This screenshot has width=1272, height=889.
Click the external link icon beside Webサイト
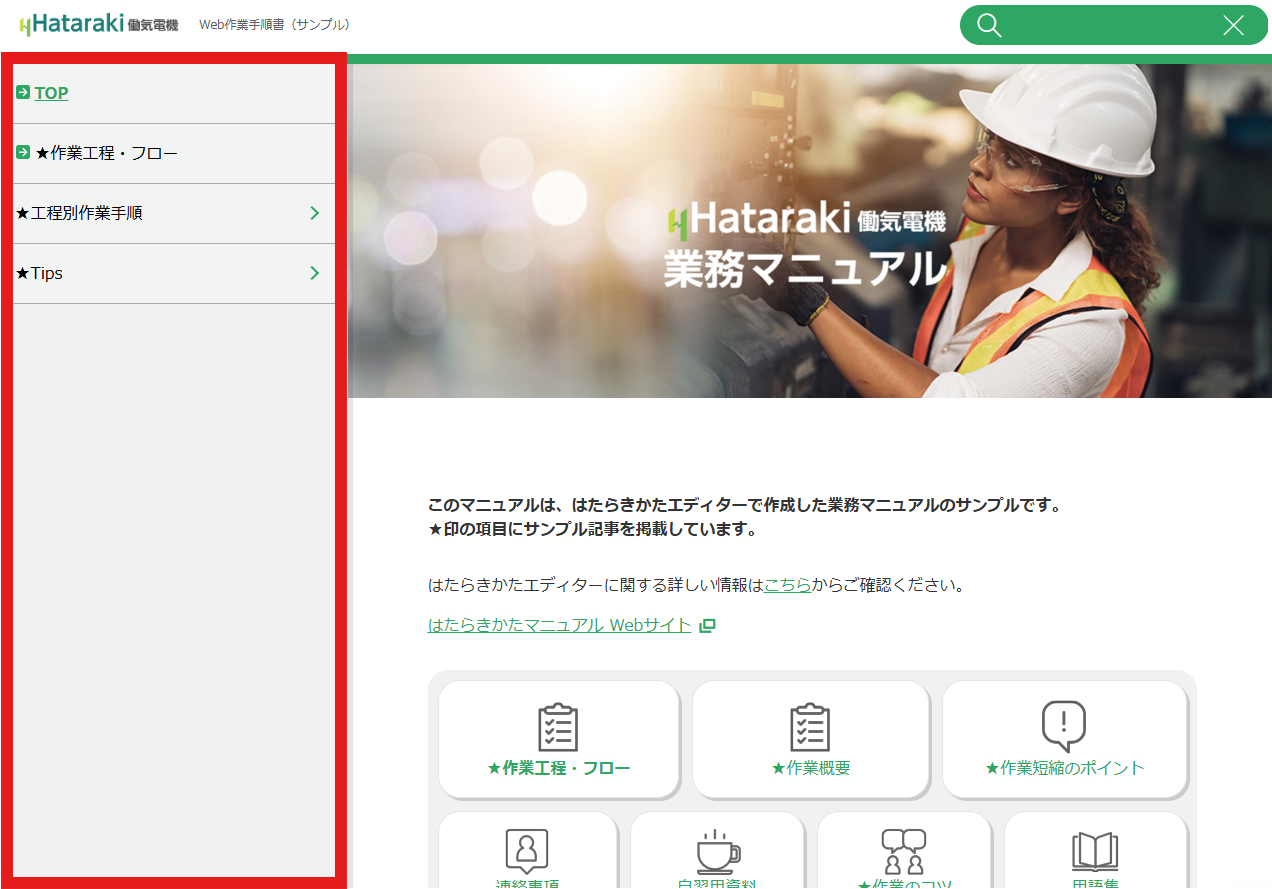pos(708,626)
